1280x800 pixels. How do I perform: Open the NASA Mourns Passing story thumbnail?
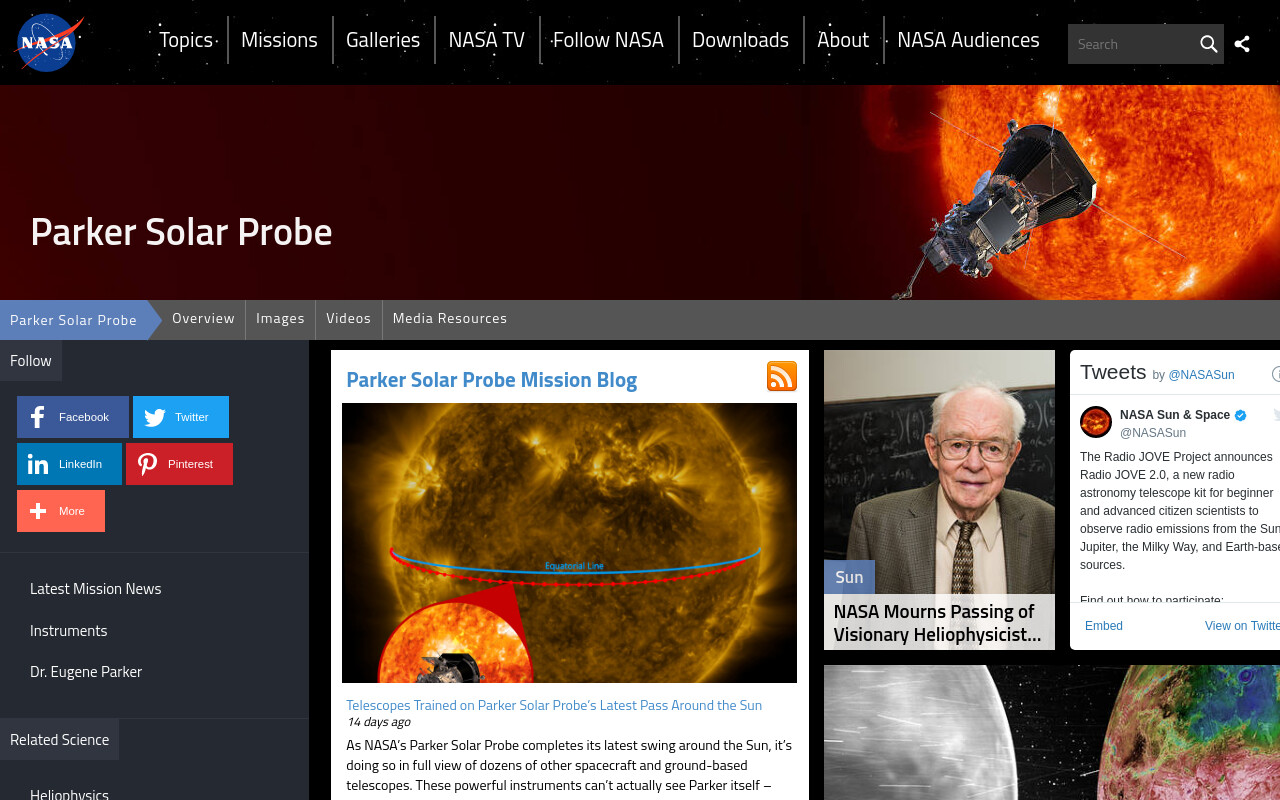tap(939, 499)
